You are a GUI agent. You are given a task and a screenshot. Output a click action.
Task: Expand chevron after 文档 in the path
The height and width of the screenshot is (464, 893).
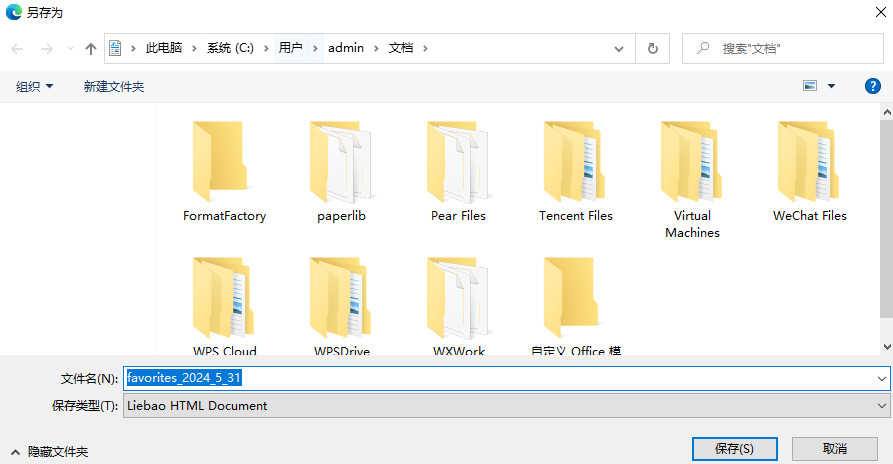(x=425, y=48)
